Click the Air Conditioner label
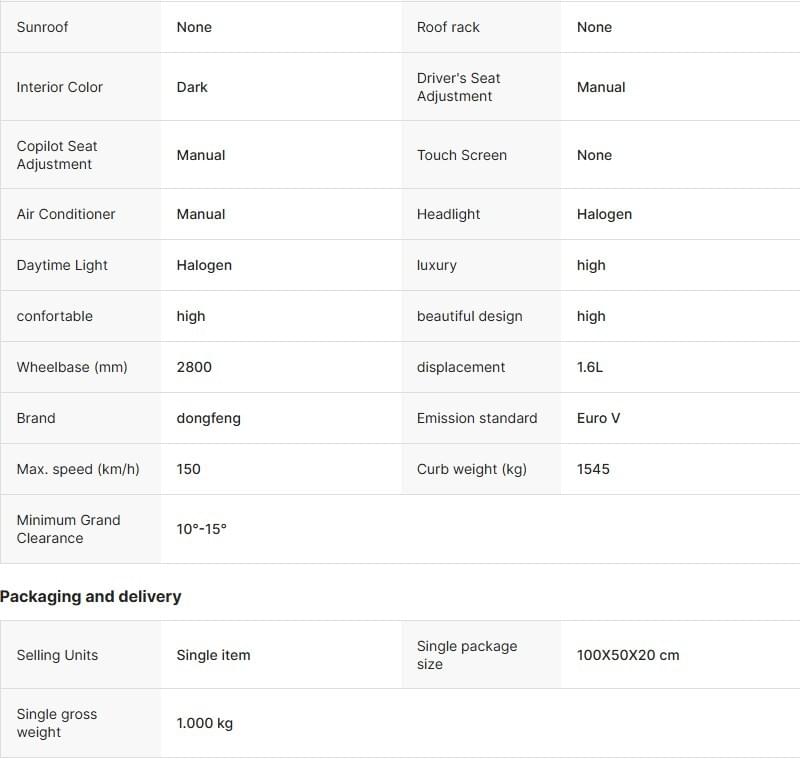The width and height of the screenshot is (800, 759). (x=66, y=214)
